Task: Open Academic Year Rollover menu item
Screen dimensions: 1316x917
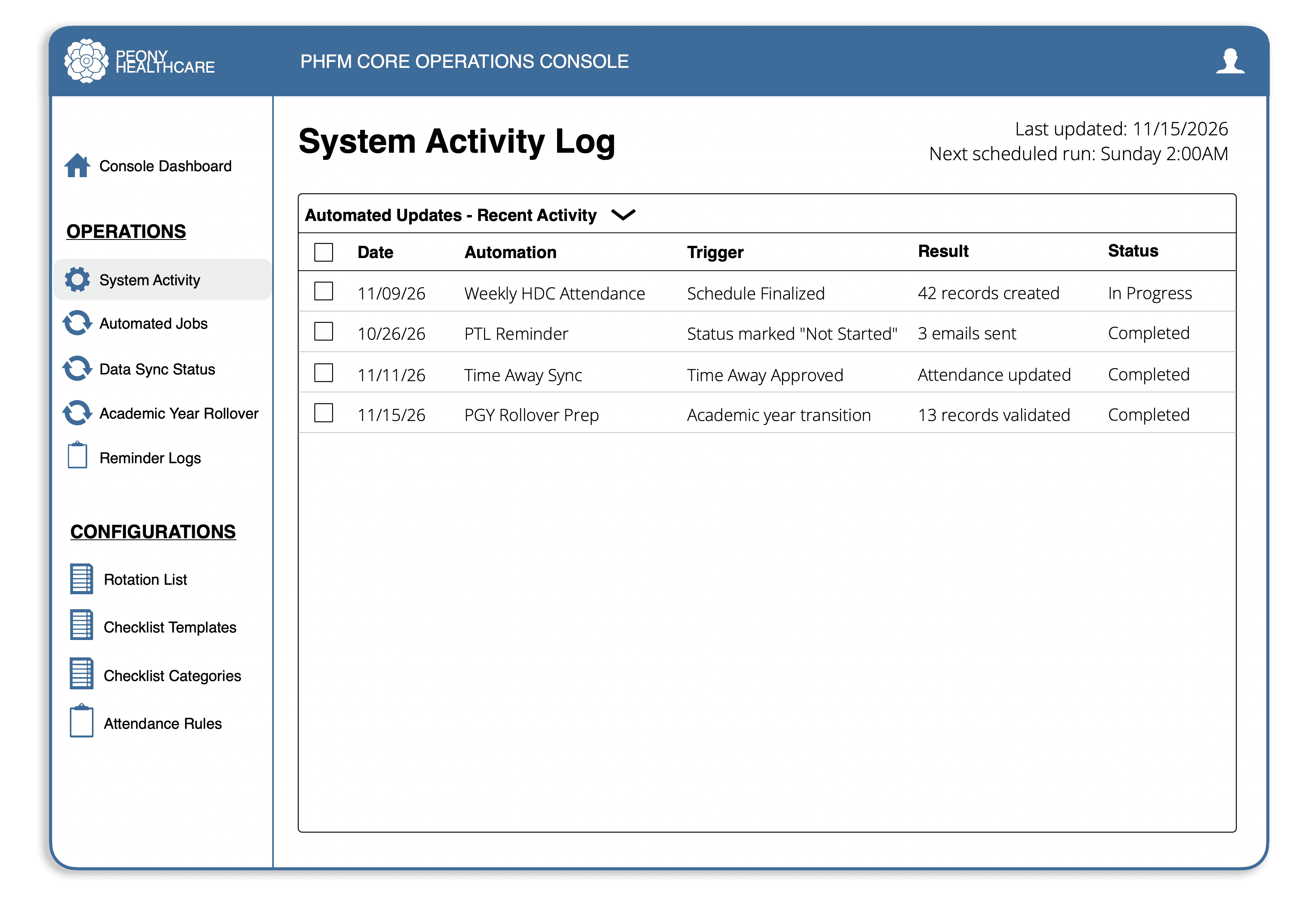Action: (178, 414)
